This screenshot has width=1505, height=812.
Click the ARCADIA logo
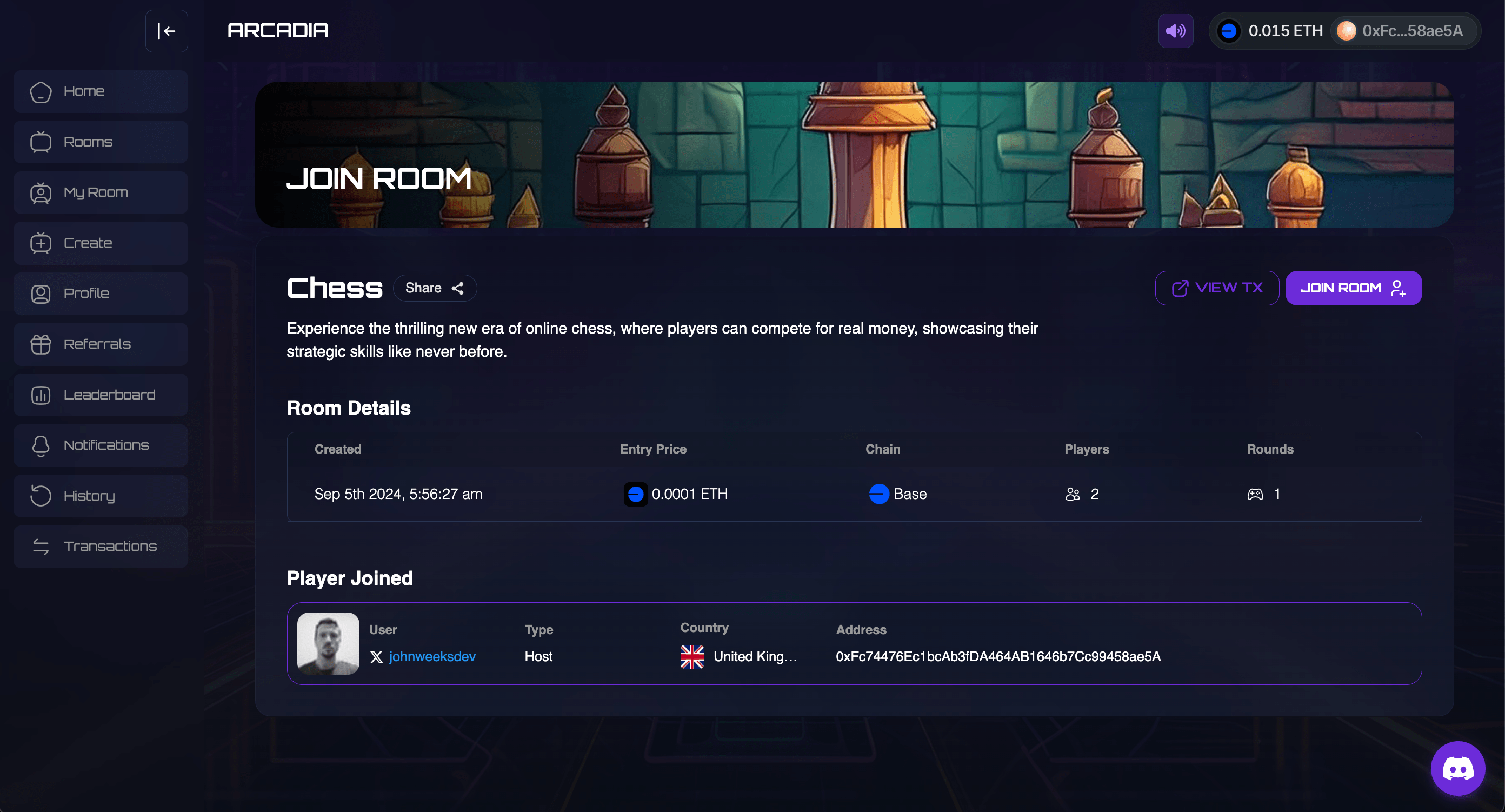pos(277,30)
